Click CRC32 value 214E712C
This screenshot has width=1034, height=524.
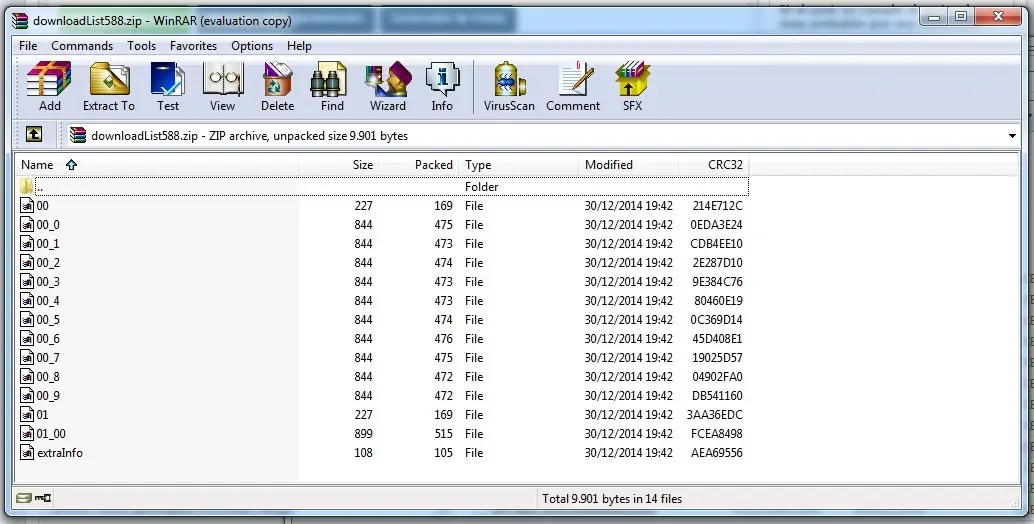click(x=717, y=206)
